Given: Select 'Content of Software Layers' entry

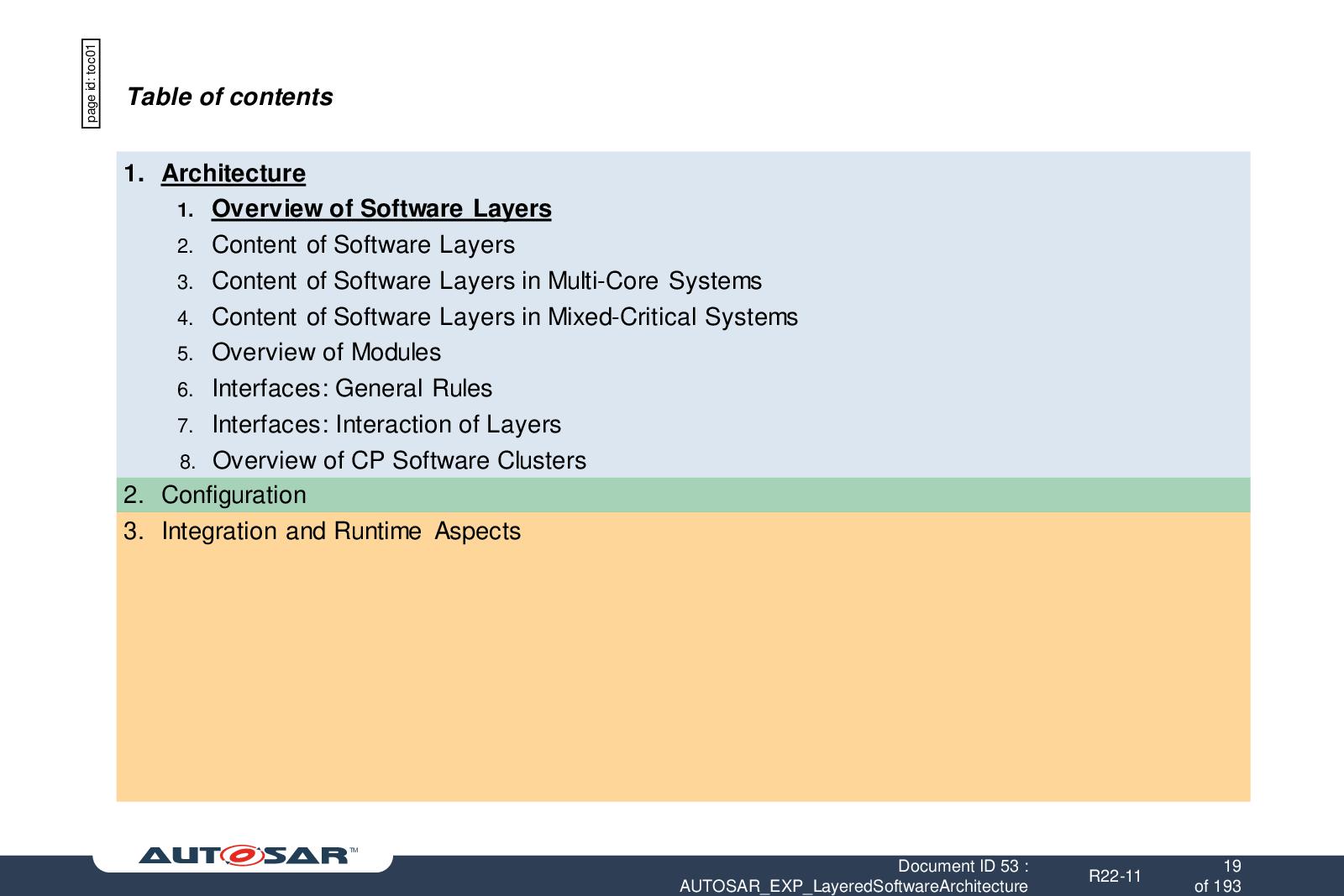Looking at the screenshot, I should pyautogui.click(x=363, y=244).
